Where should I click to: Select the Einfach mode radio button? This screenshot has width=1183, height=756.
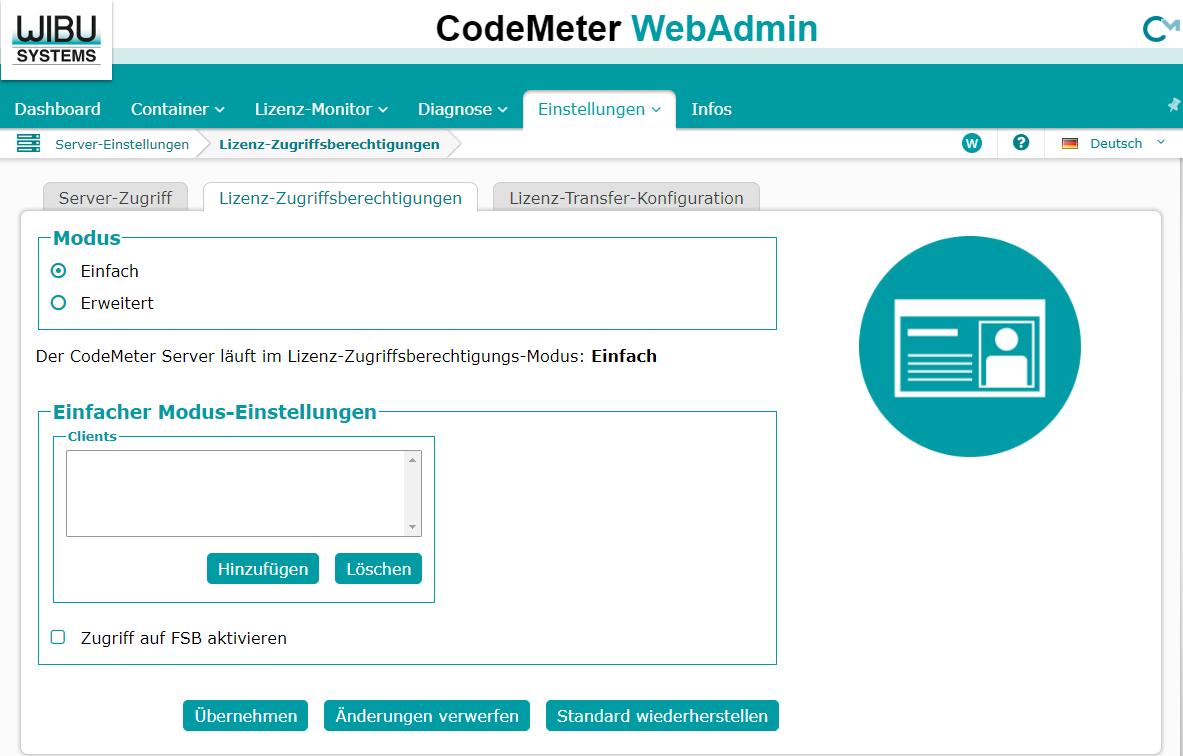[58, 270]
